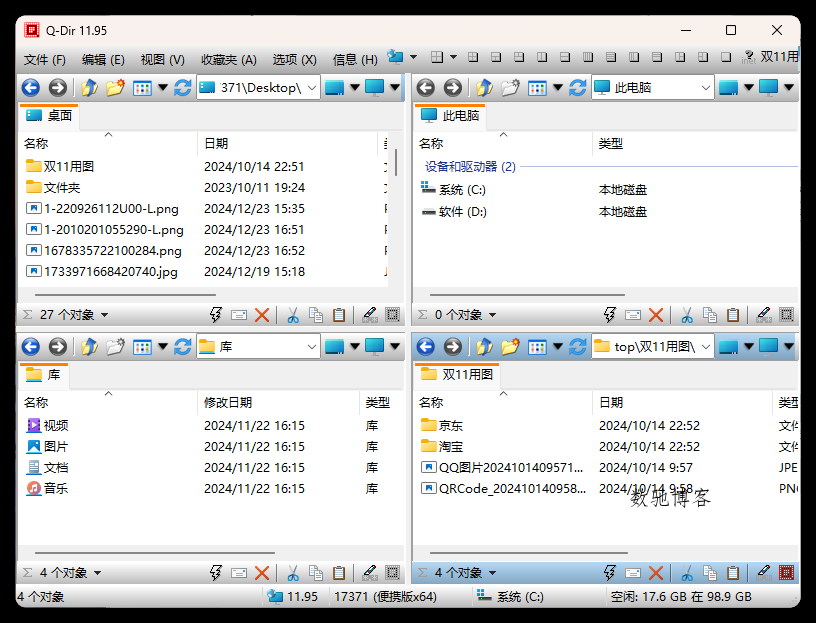The height and width of the screenshot is (623, 816).
Task: Sort by 日期 column in 桌面 pane
Action: coord(287,144)
